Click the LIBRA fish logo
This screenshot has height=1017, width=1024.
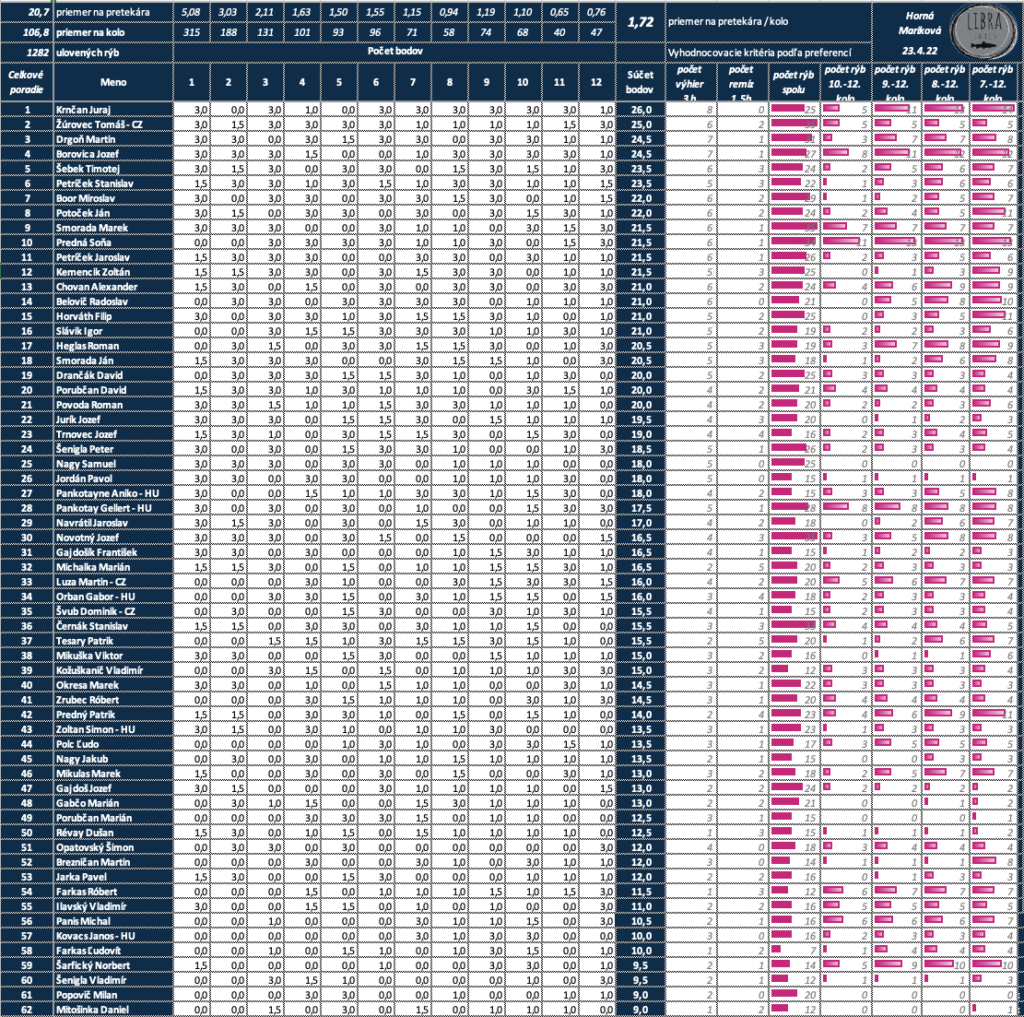tap(986, 31)
